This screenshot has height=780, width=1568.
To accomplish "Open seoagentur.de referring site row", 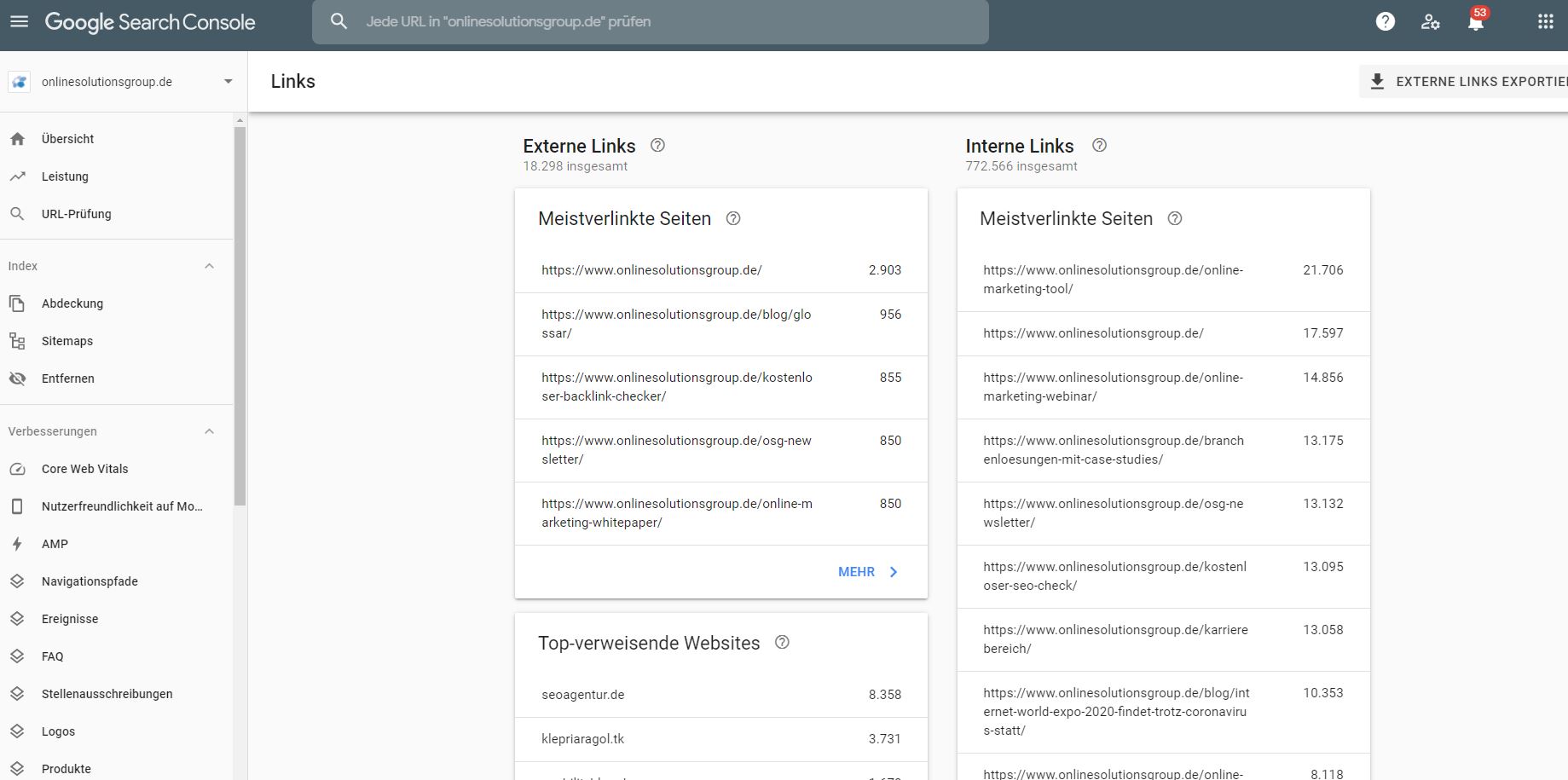I will coord(721,695).
